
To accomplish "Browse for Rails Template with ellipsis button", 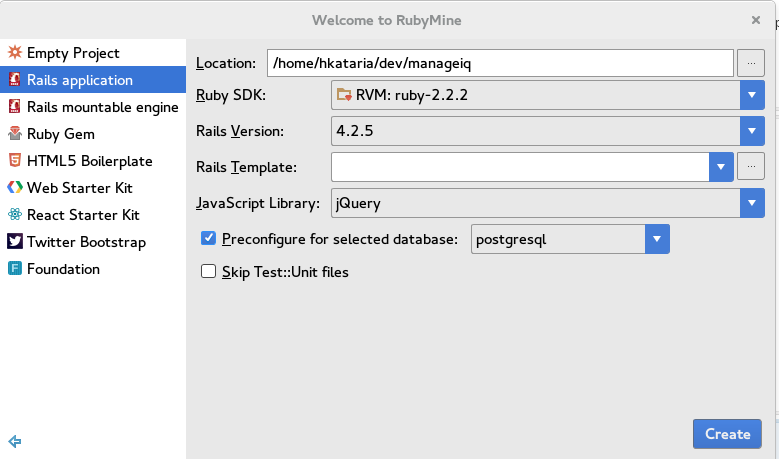I will 751,167.
